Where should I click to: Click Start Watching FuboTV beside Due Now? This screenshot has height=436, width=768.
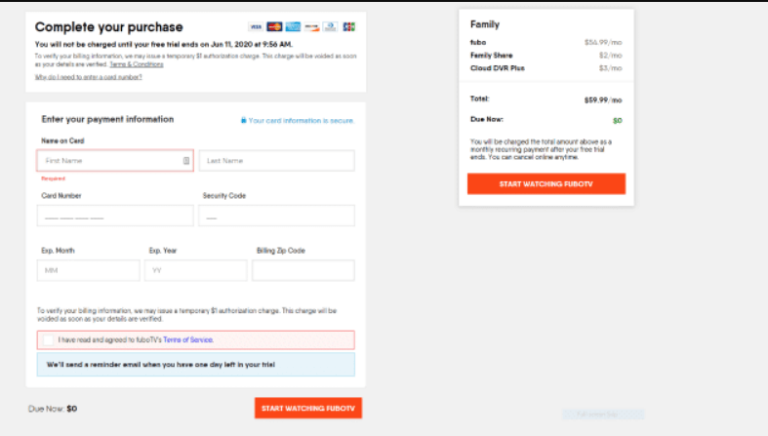[308, 408]
